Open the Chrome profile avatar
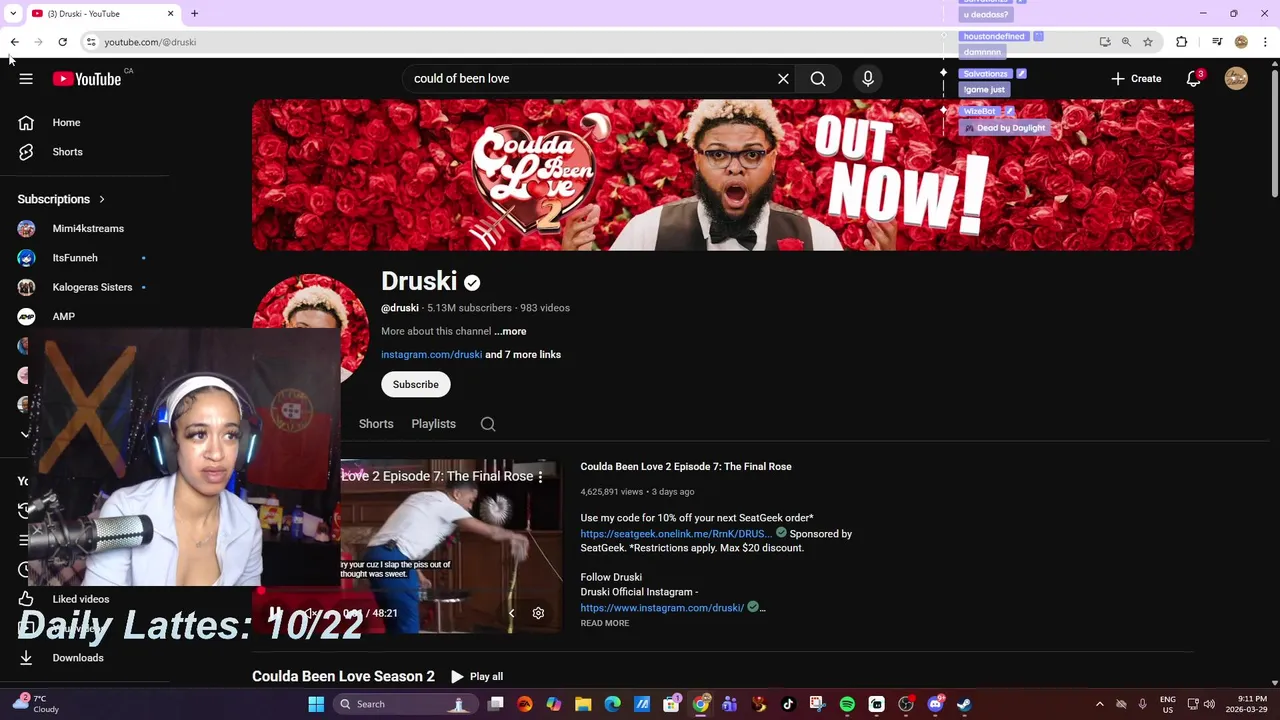This screenshot has height=720, width=1280. click(1241, 42)
